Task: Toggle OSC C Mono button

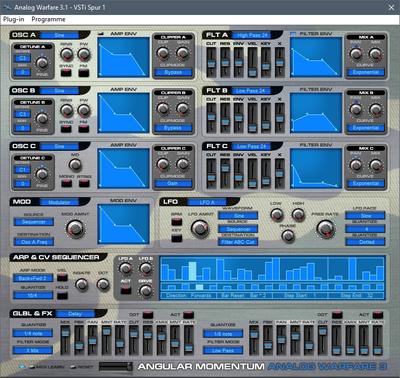Action: click(66, 183)
